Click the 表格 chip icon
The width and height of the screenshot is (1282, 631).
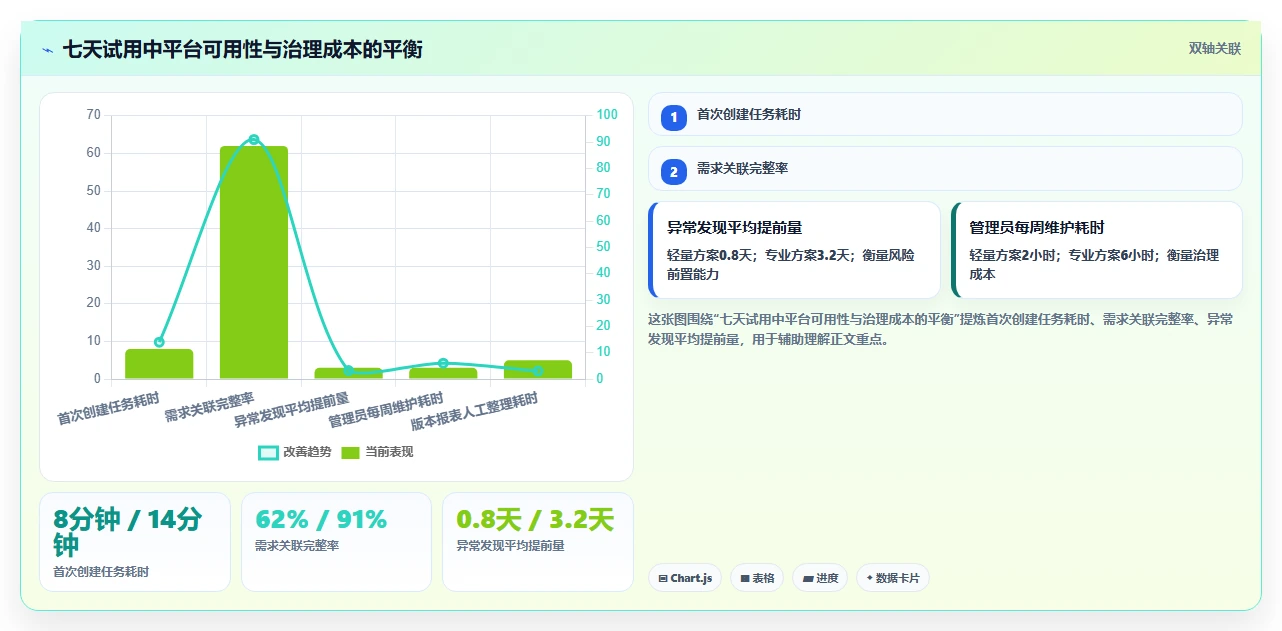coord(745,578)
